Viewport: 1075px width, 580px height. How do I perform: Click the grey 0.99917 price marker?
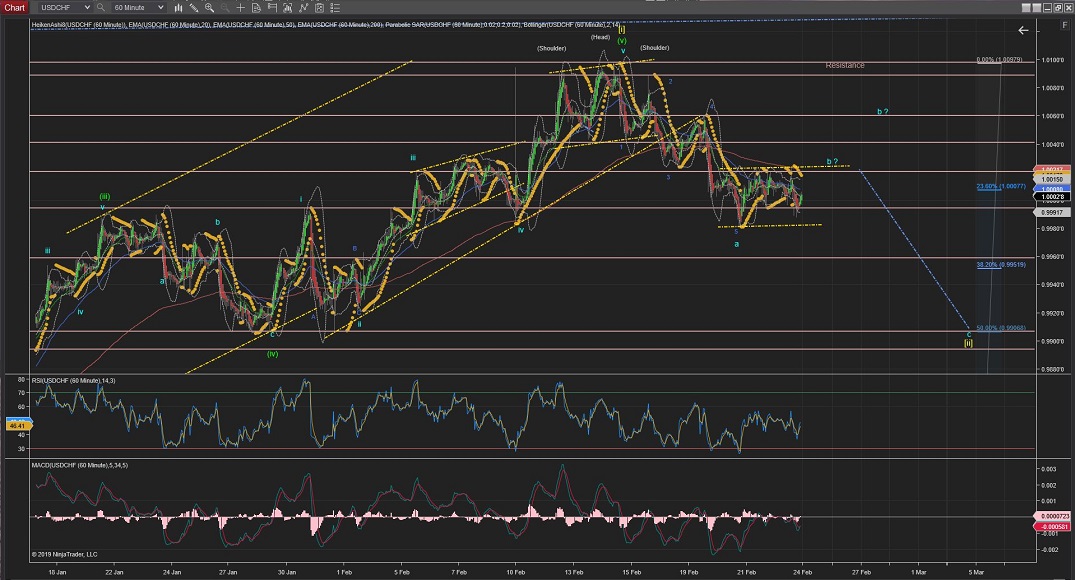1053,213
